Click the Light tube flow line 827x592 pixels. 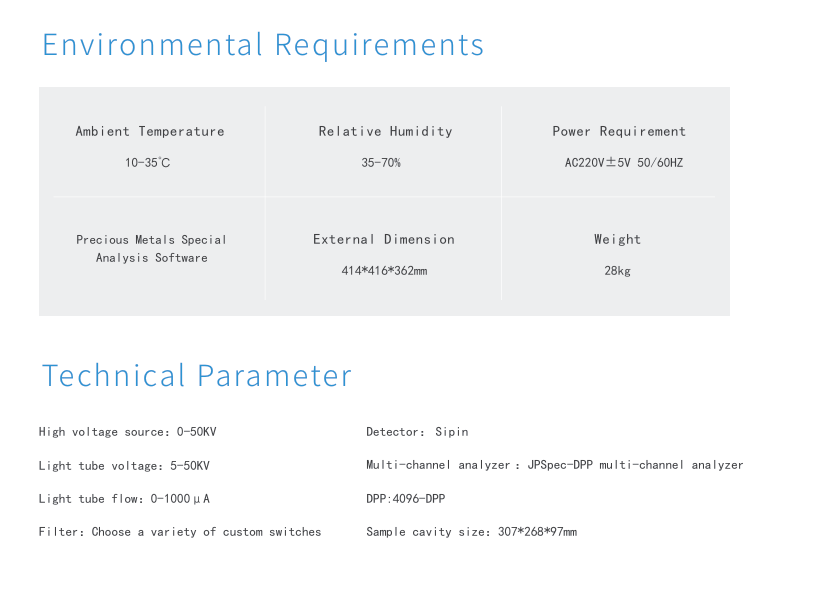[x=124, y=499]
